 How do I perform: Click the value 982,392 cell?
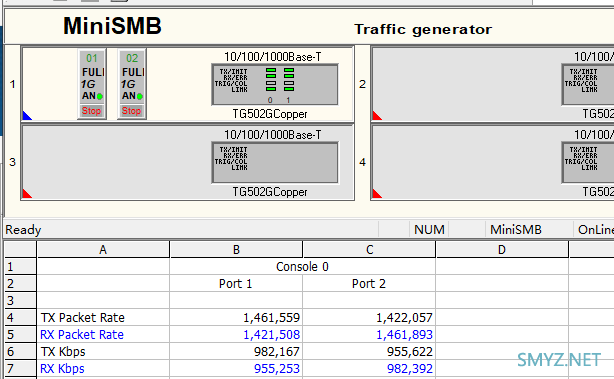[369, 368]
